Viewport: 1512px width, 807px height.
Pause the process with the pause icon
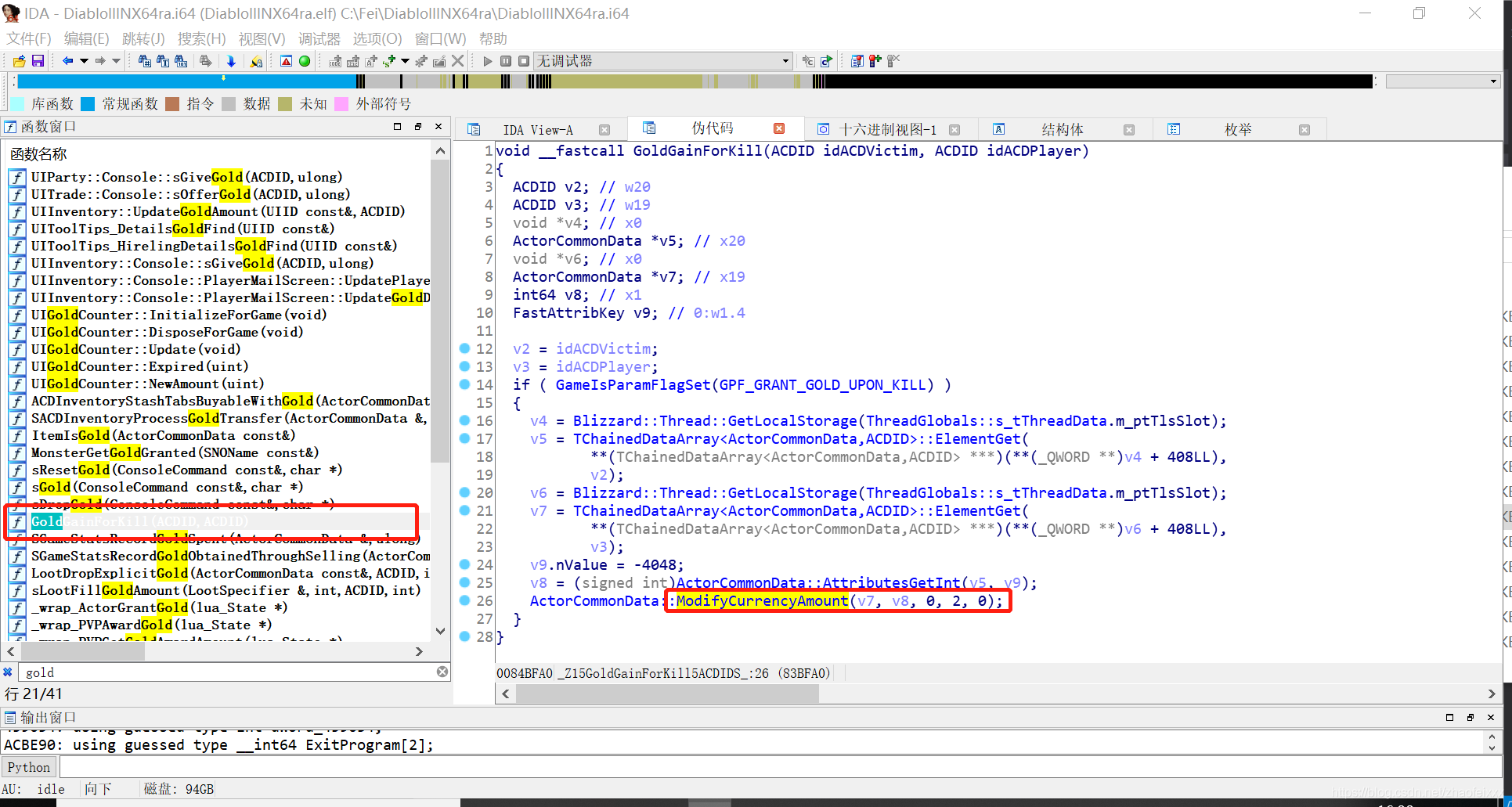(506, 61)
